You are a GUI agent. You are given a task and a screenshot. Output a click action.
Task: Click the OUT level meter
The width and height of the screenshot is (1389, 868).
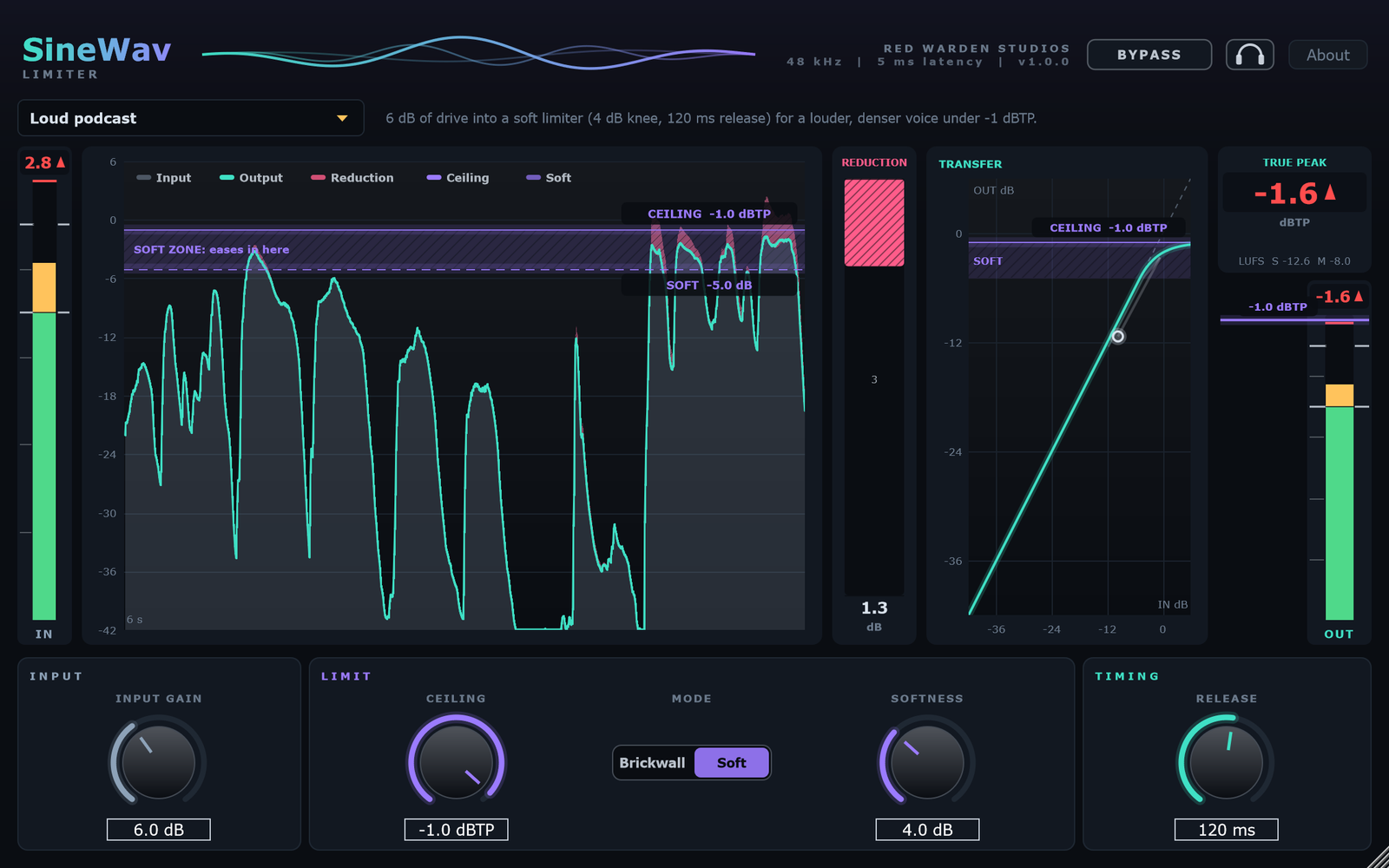[x=1339, y=470]
